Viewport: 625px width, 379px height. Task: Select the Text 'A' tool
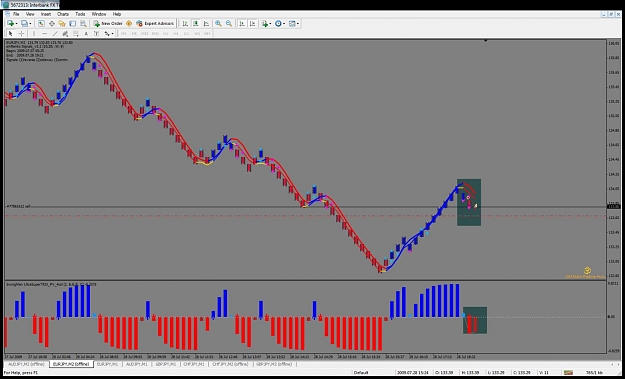click(x=86, y=33)
